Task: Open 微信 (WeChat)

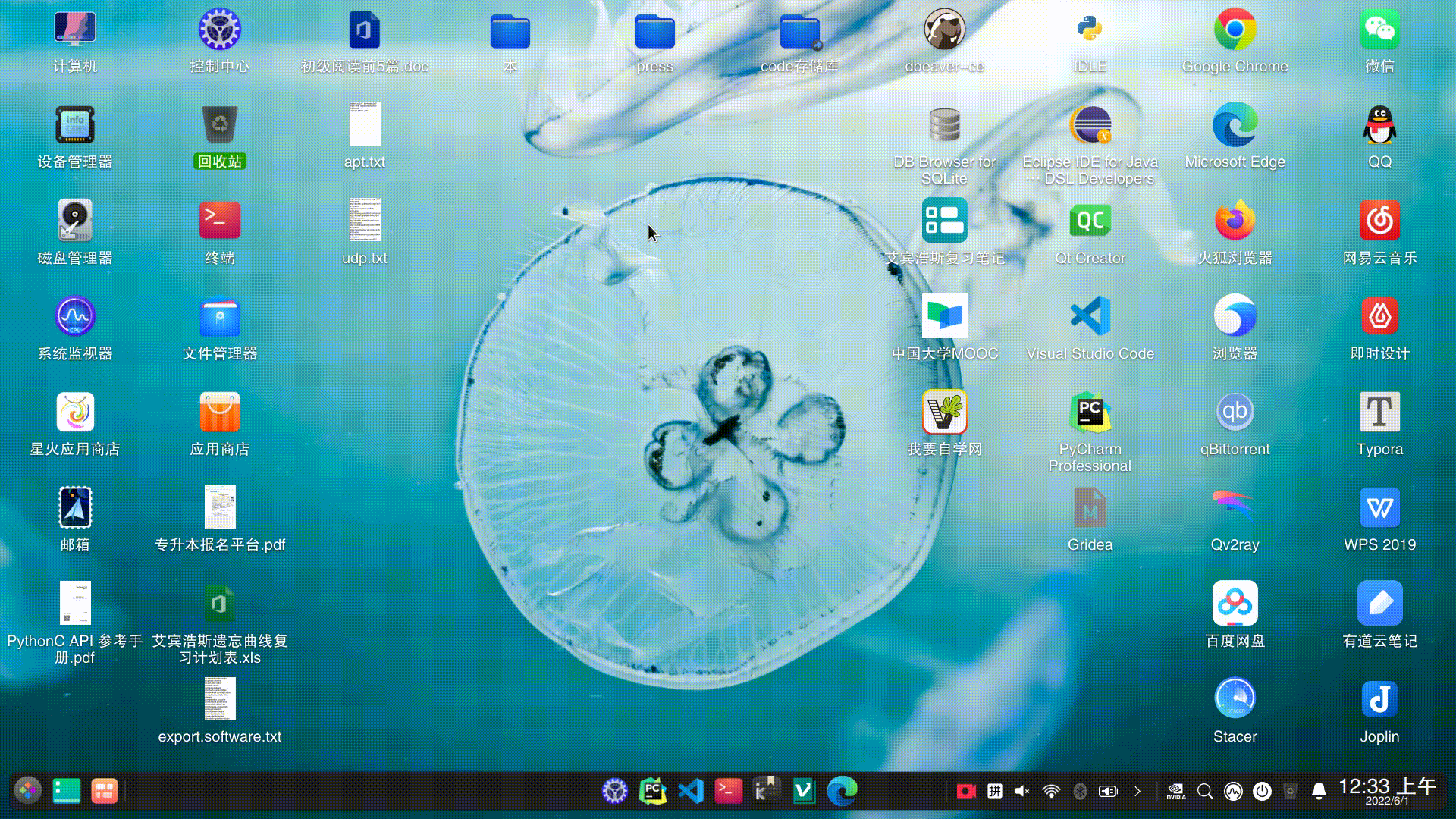Action: 1379,30
